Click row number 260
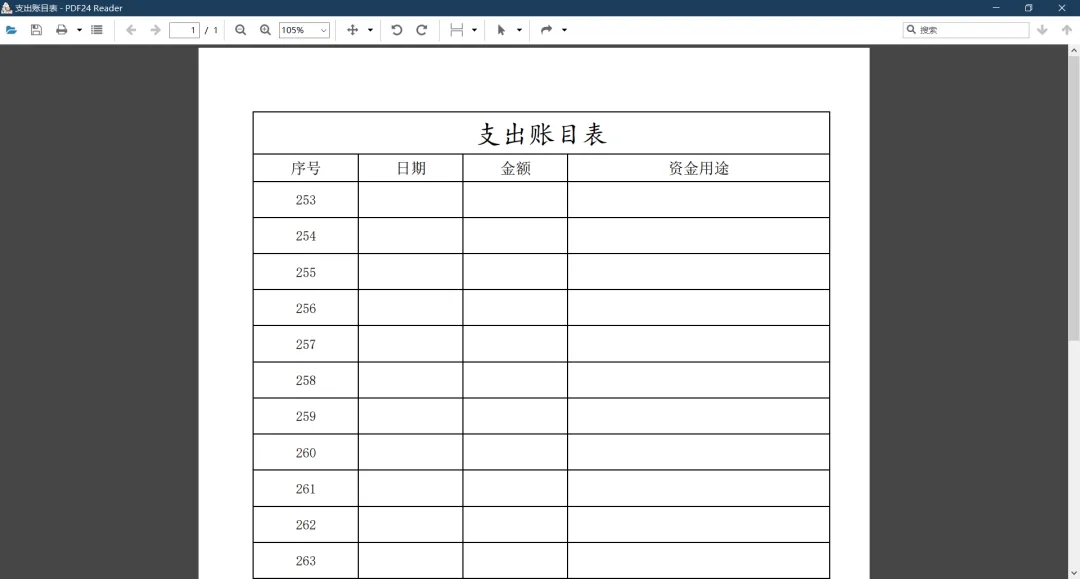The width and height of the screenshot is (1080, 579). coord(306,453)
